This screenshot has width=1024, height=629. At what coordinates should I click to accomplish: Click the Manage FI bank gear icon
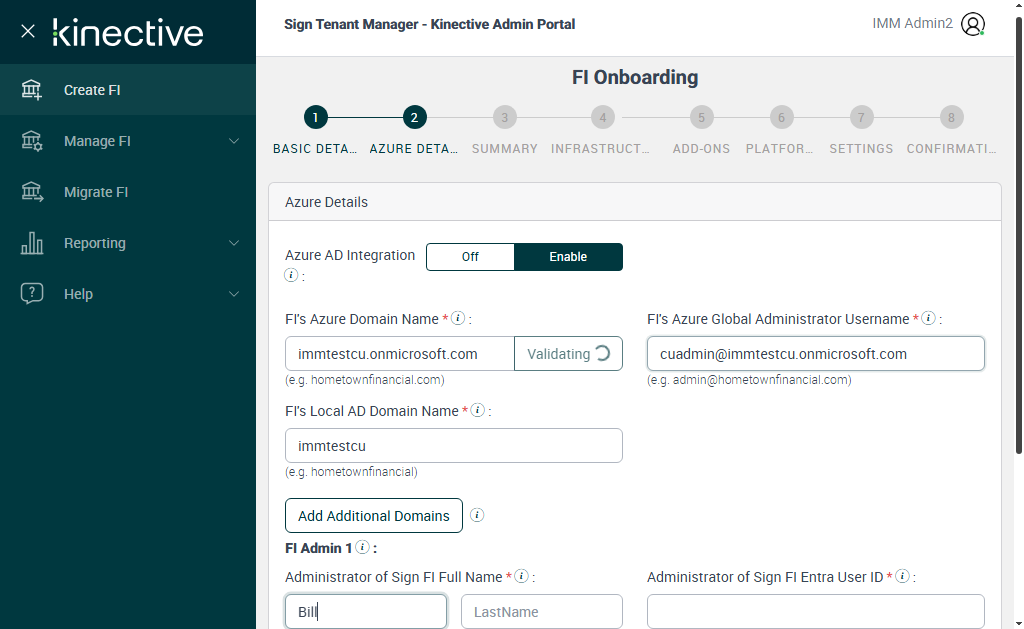tap(31, 140)
